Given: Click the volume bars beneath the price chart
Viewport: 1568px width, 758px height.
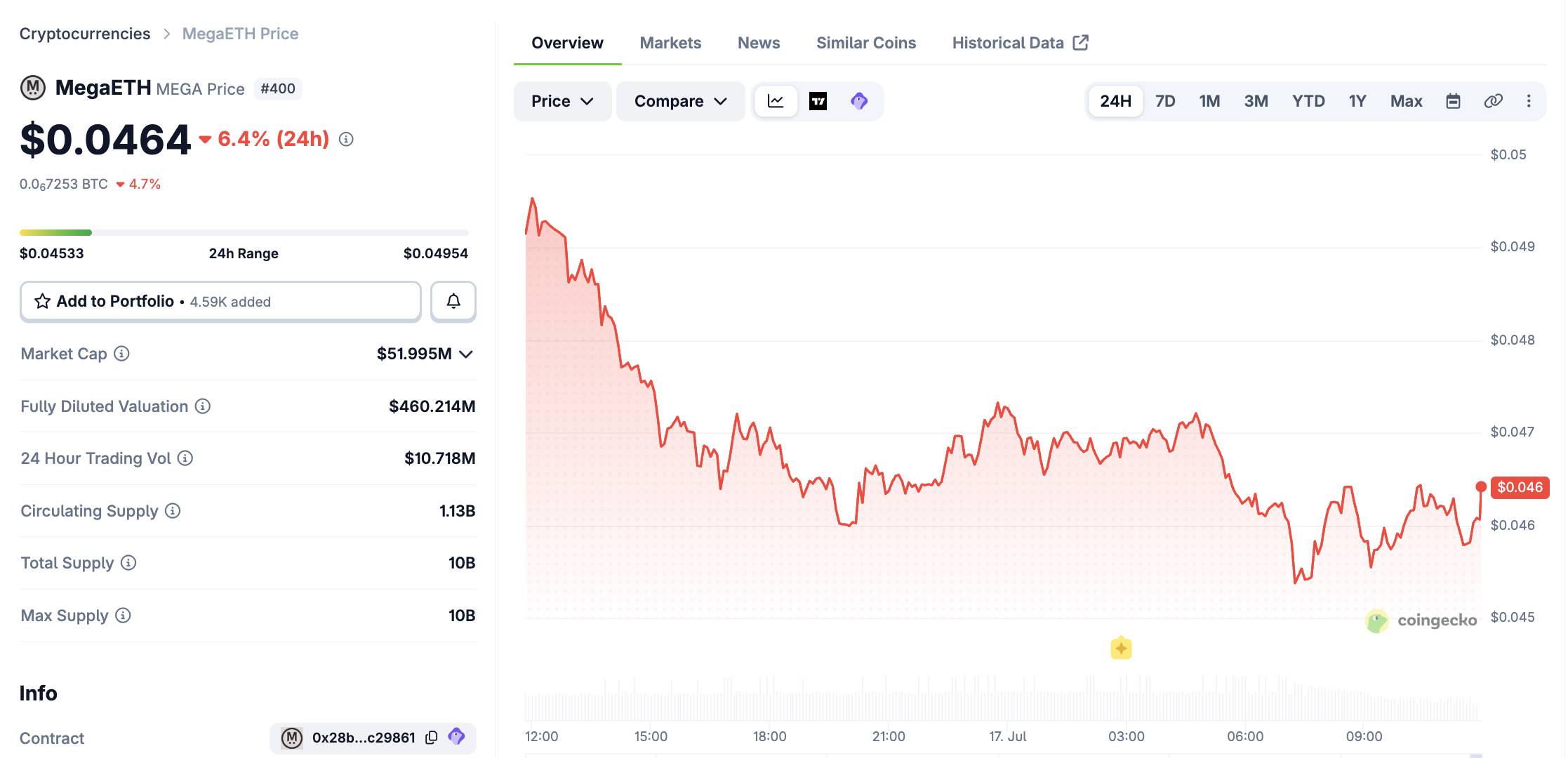Looking at the screenshot, I should point(1003,699).
